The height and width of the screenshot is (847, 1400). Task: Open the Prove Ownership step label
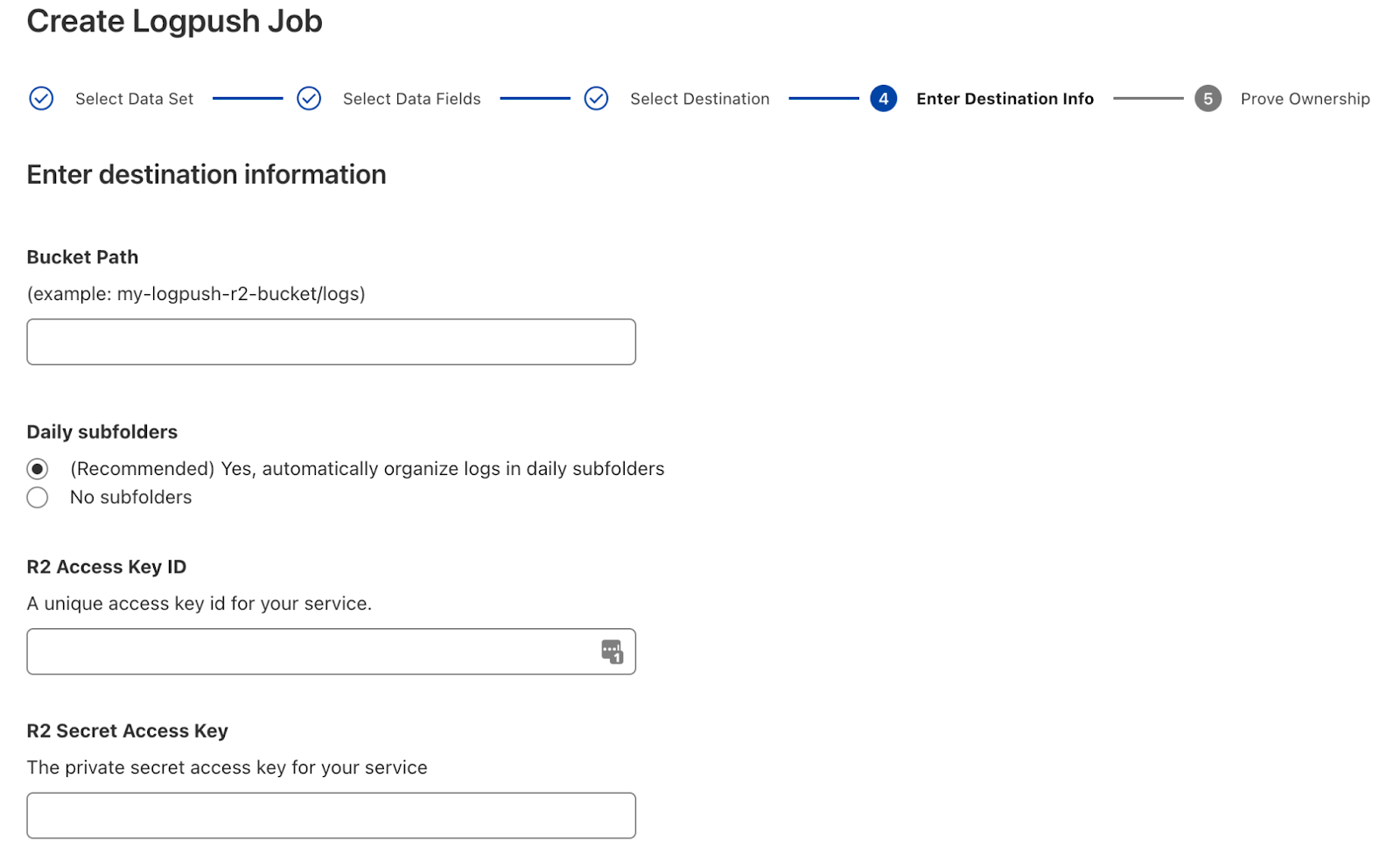pos(1305,99)
